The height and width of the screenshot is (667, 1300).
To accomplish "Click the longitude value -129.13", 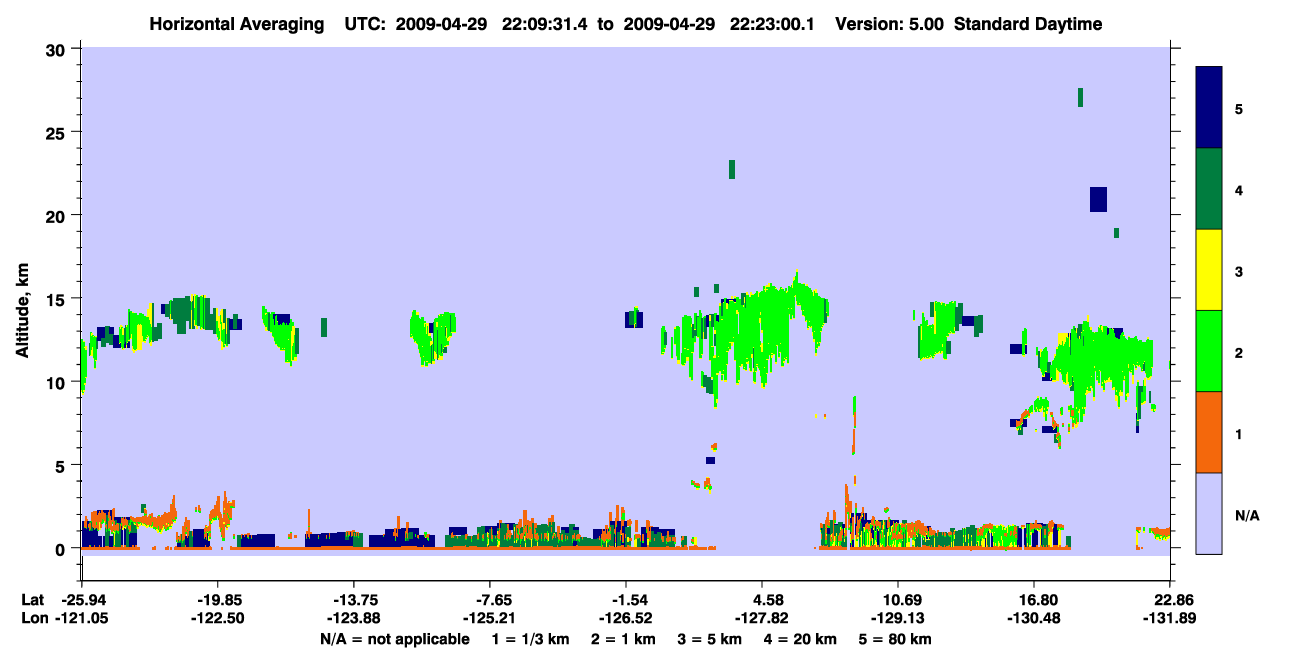I will [898, 618].
